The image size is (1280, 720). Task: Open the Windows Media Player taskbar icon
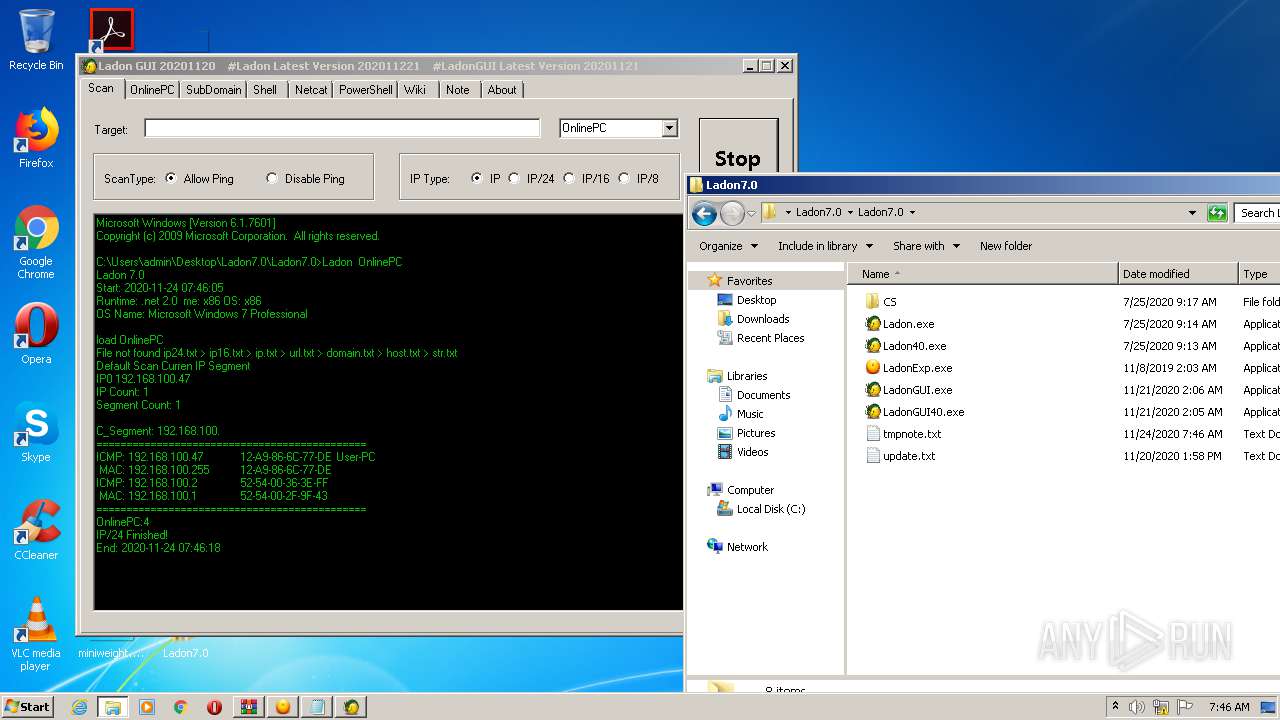point(147,707)
